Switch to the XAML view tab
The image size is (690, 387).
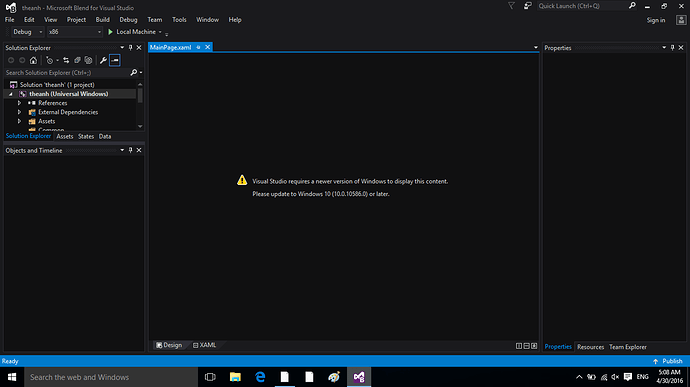point(204,345)
